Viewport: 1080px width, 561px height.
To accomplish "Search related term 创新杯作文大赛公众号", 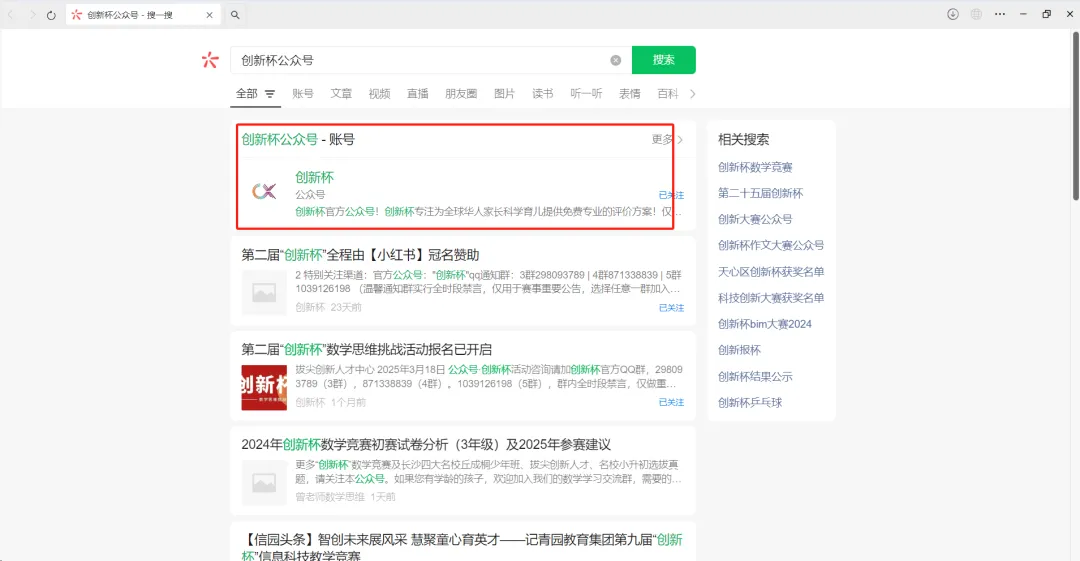I will tap(771, 245).
